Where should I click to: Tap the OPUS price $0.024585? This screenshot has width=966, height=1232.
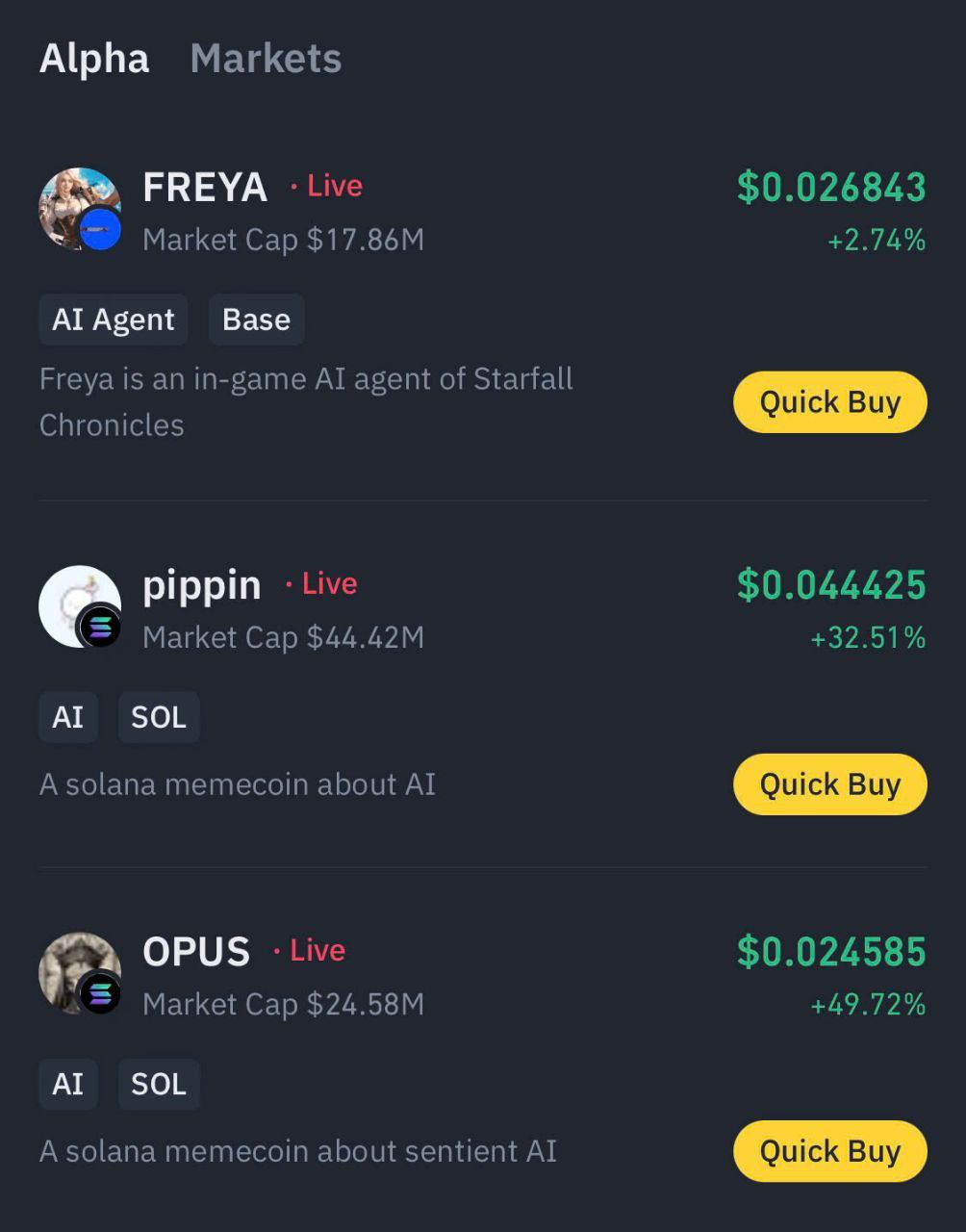[x=831, y=952]
